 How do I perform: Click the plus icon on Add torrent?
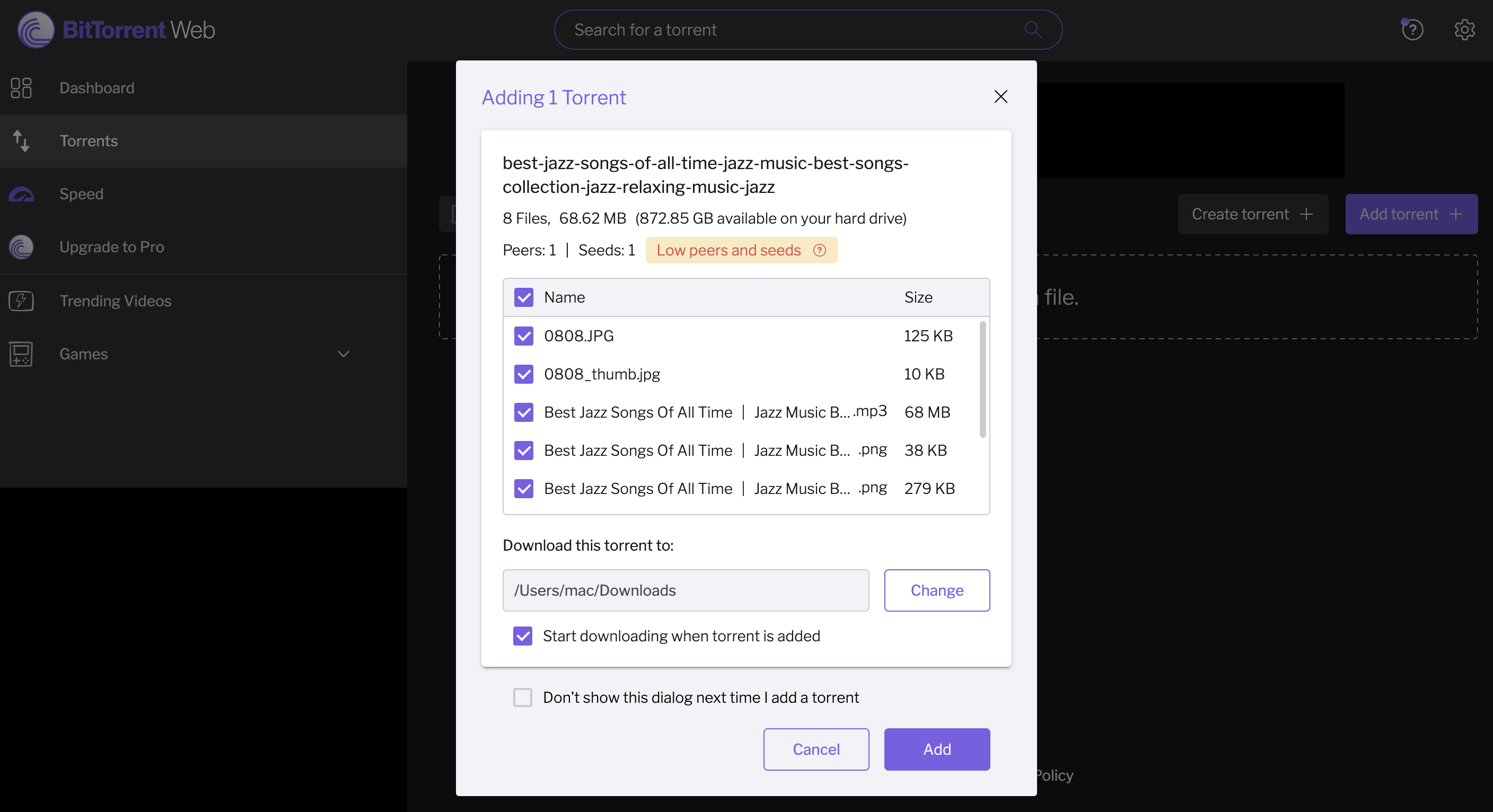1455,215
